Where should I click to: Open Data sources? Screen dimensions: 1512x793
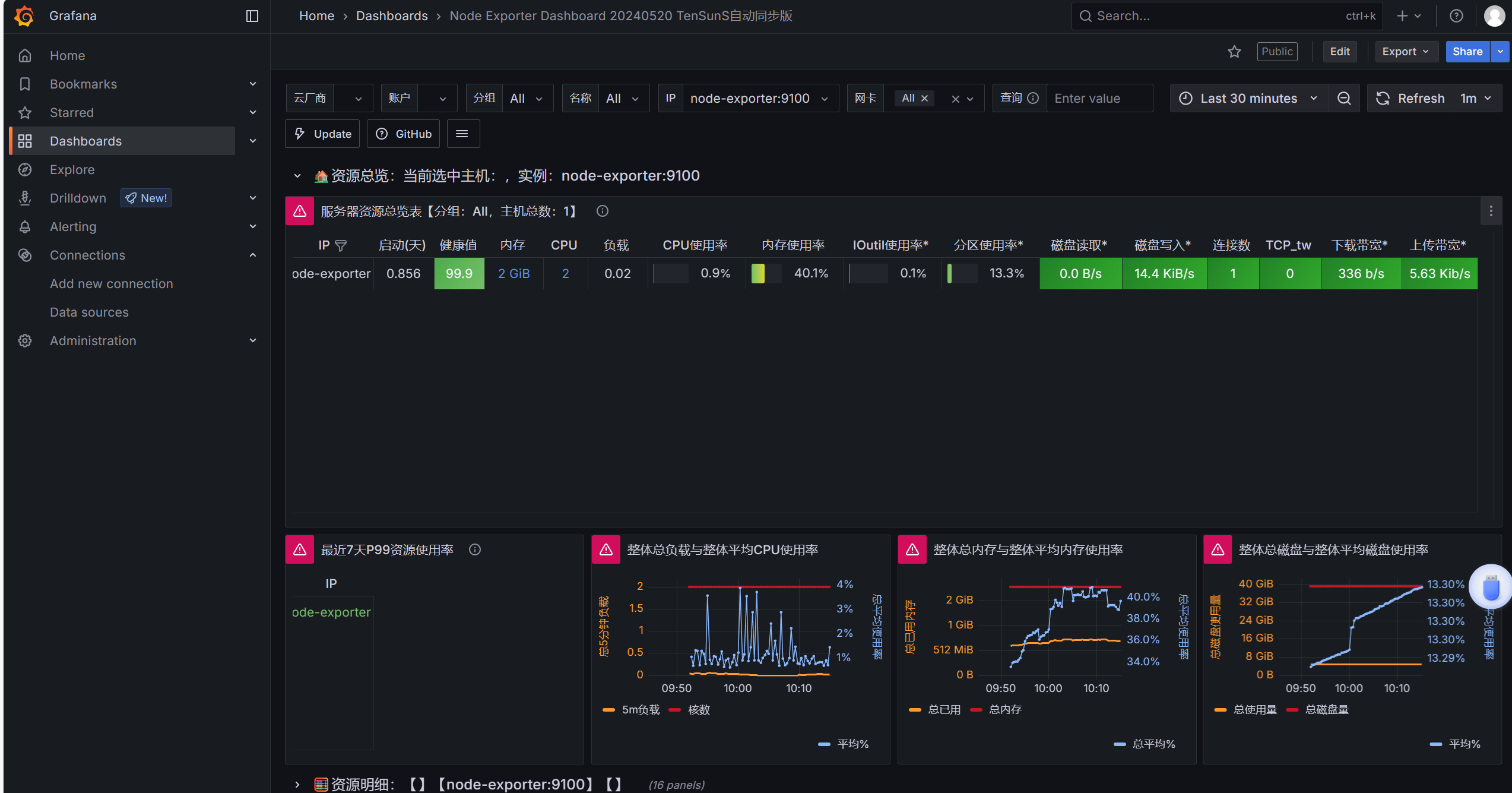point(89,312)
